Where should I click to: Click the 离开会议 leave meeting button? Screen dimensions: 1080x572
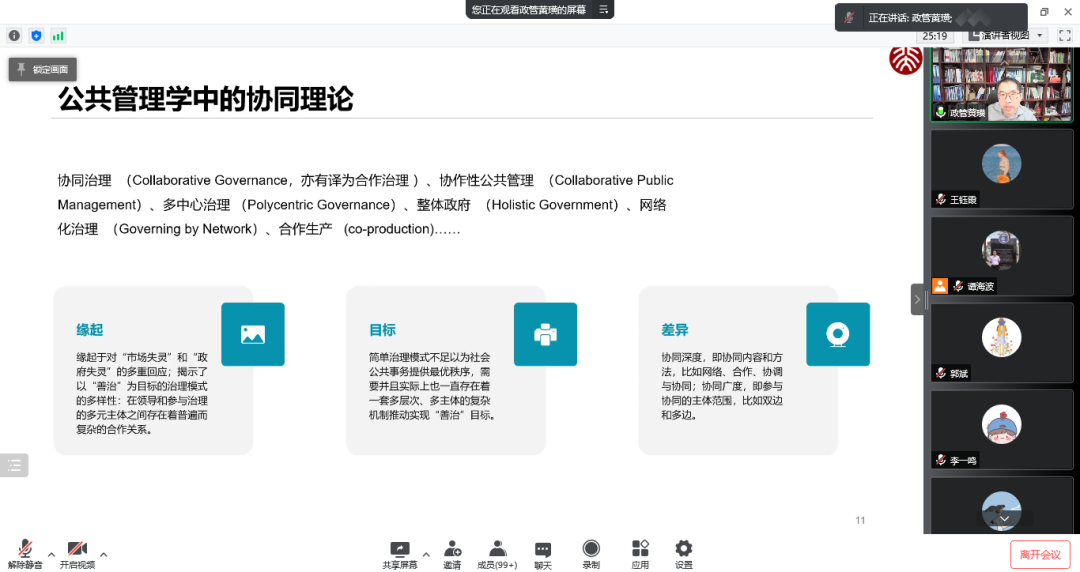coord(1040,554)
